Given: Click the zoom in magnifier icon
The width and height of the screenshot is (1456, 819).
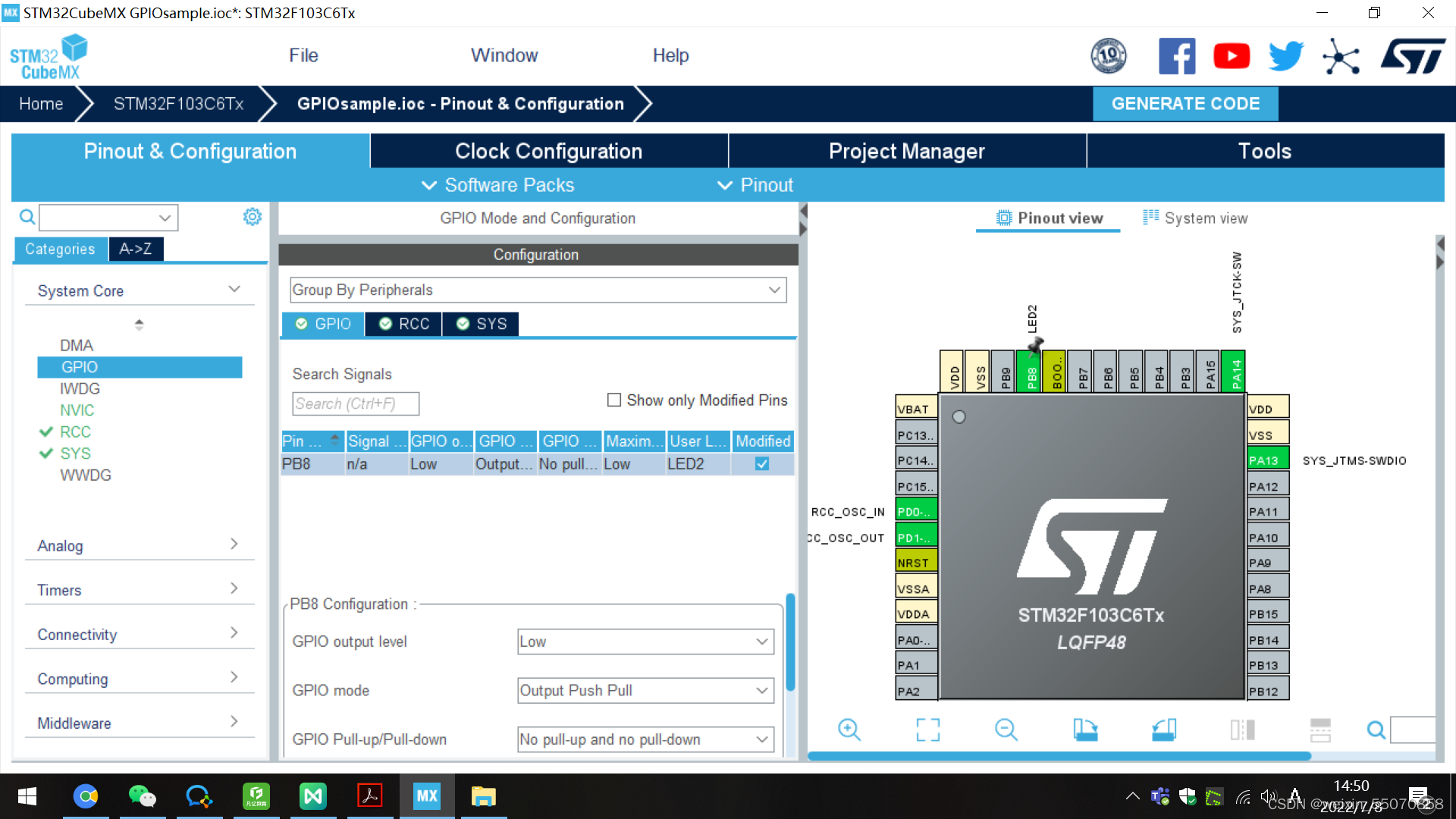Looking at the screenshot, I should 849,730.
